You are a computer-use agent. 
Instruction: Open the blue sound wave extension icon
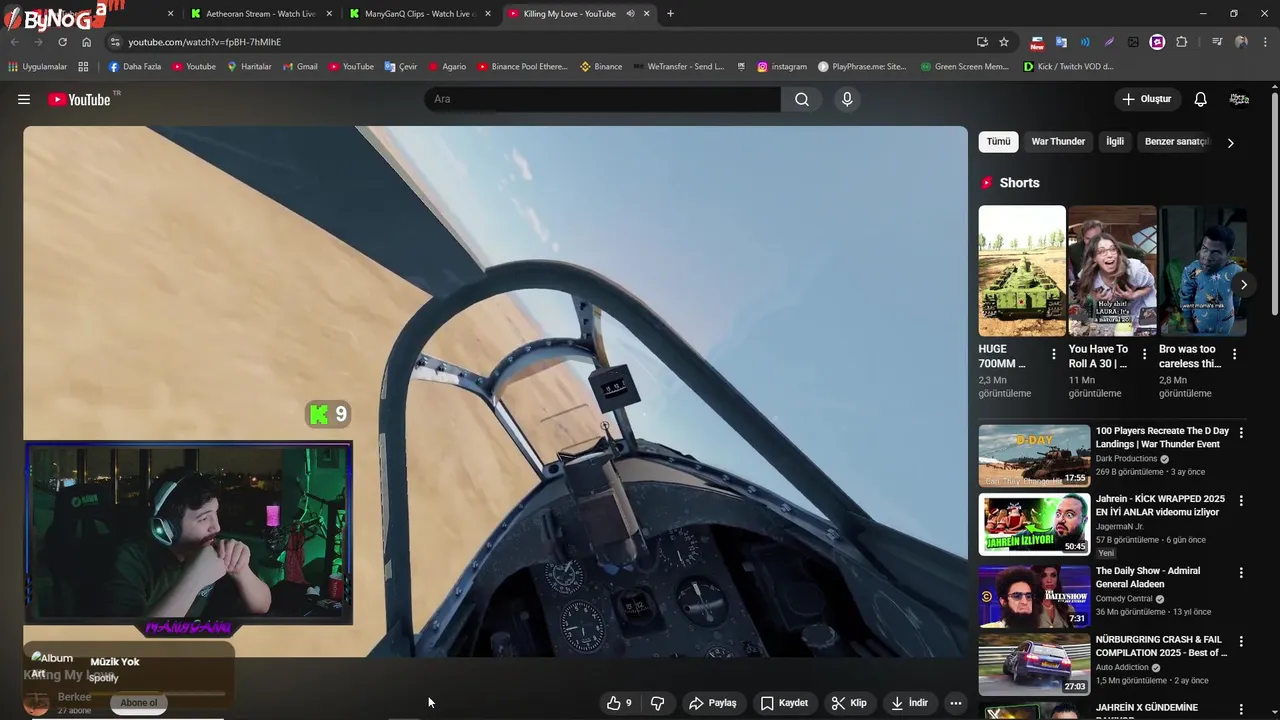tap(1085, 42)
